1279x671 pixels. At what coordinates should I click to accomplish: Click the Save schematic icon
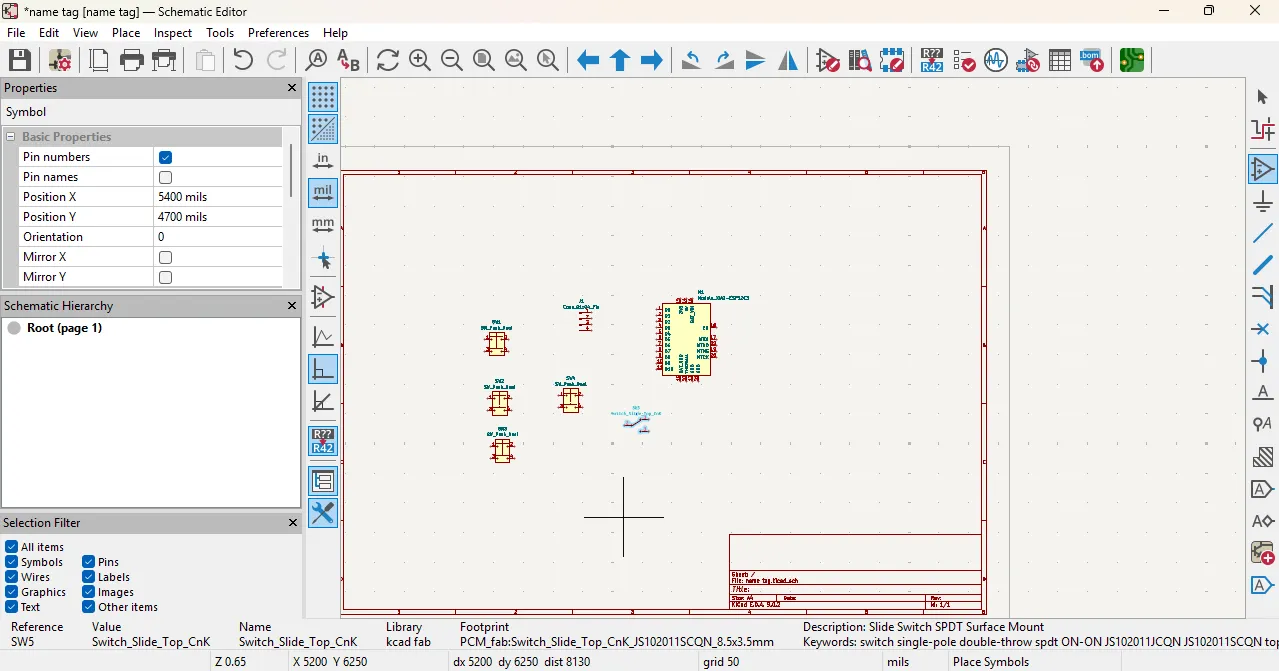19,60
